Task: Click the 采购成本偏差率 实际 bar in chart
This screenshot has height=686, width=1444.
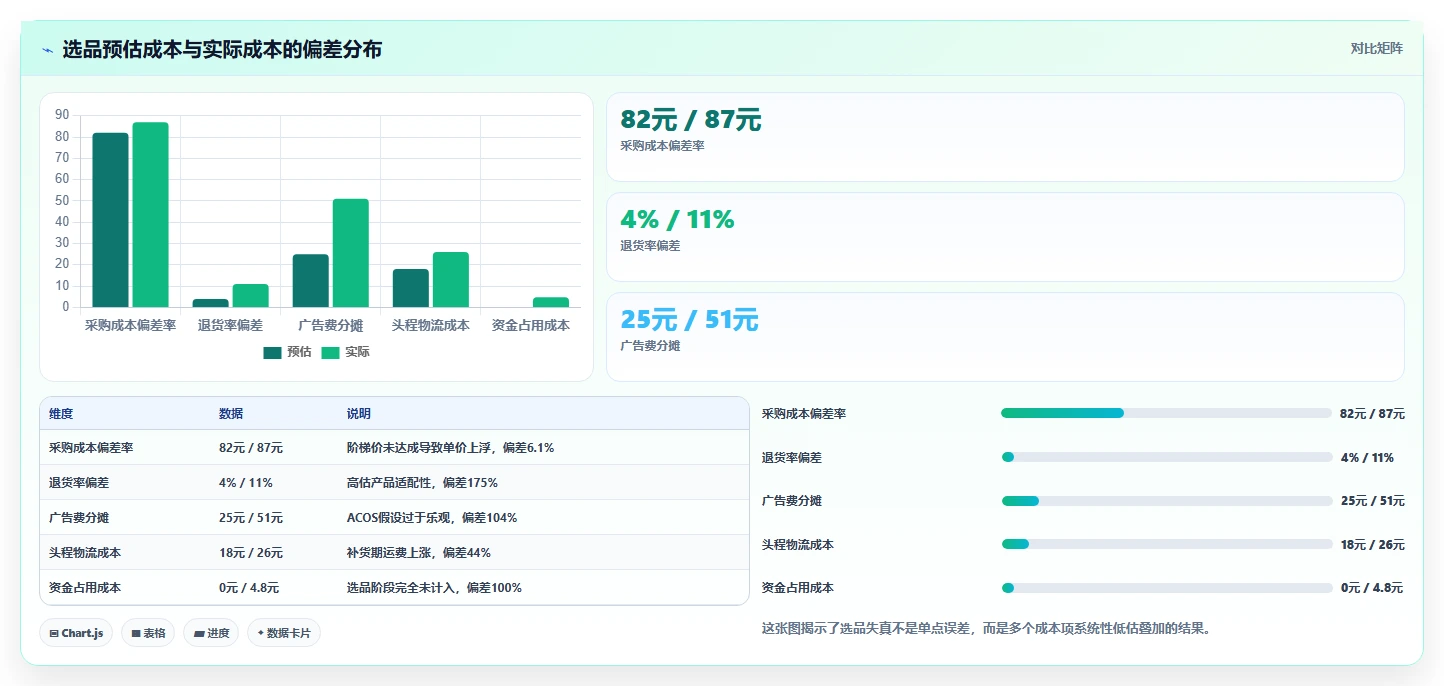Action: 151,214
